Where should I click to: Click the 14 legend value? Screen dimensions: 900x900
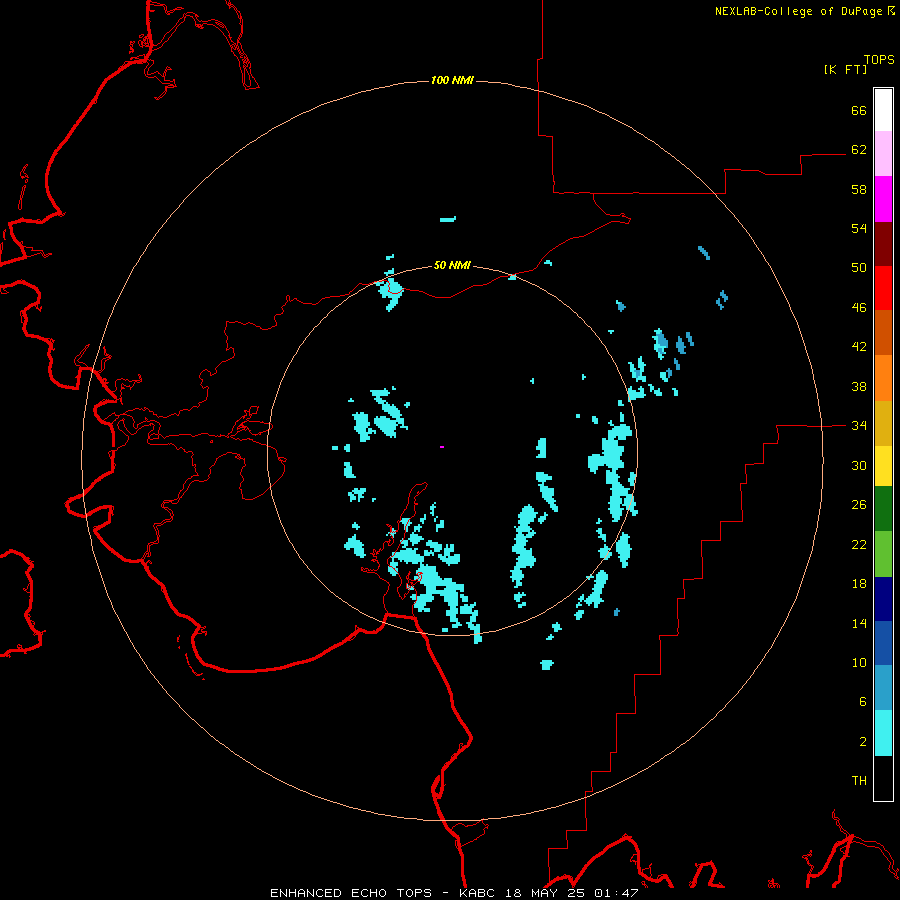pyautogui.click(x=859, y=623)
